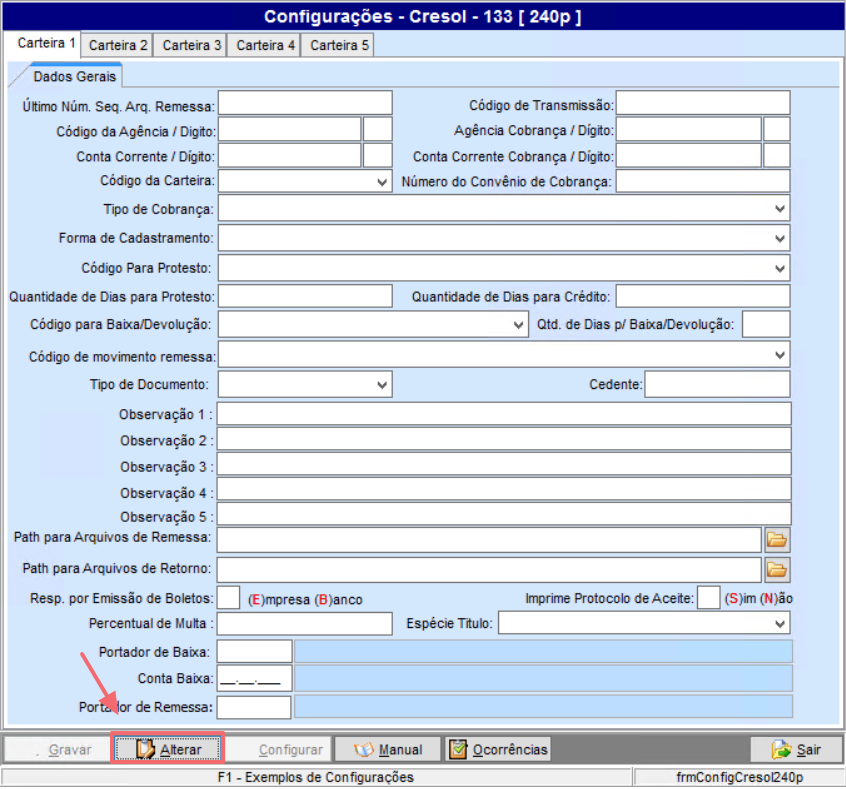Click the Alterar button
Viewport: 846px width, 789px height.
(167, 749)
